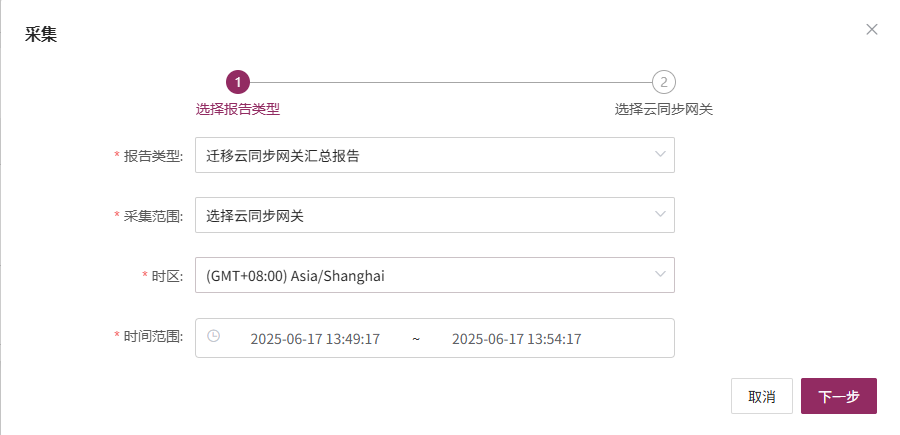Select the 选择云同步网关 step label

pyautogui.click(x=664, y=109)
